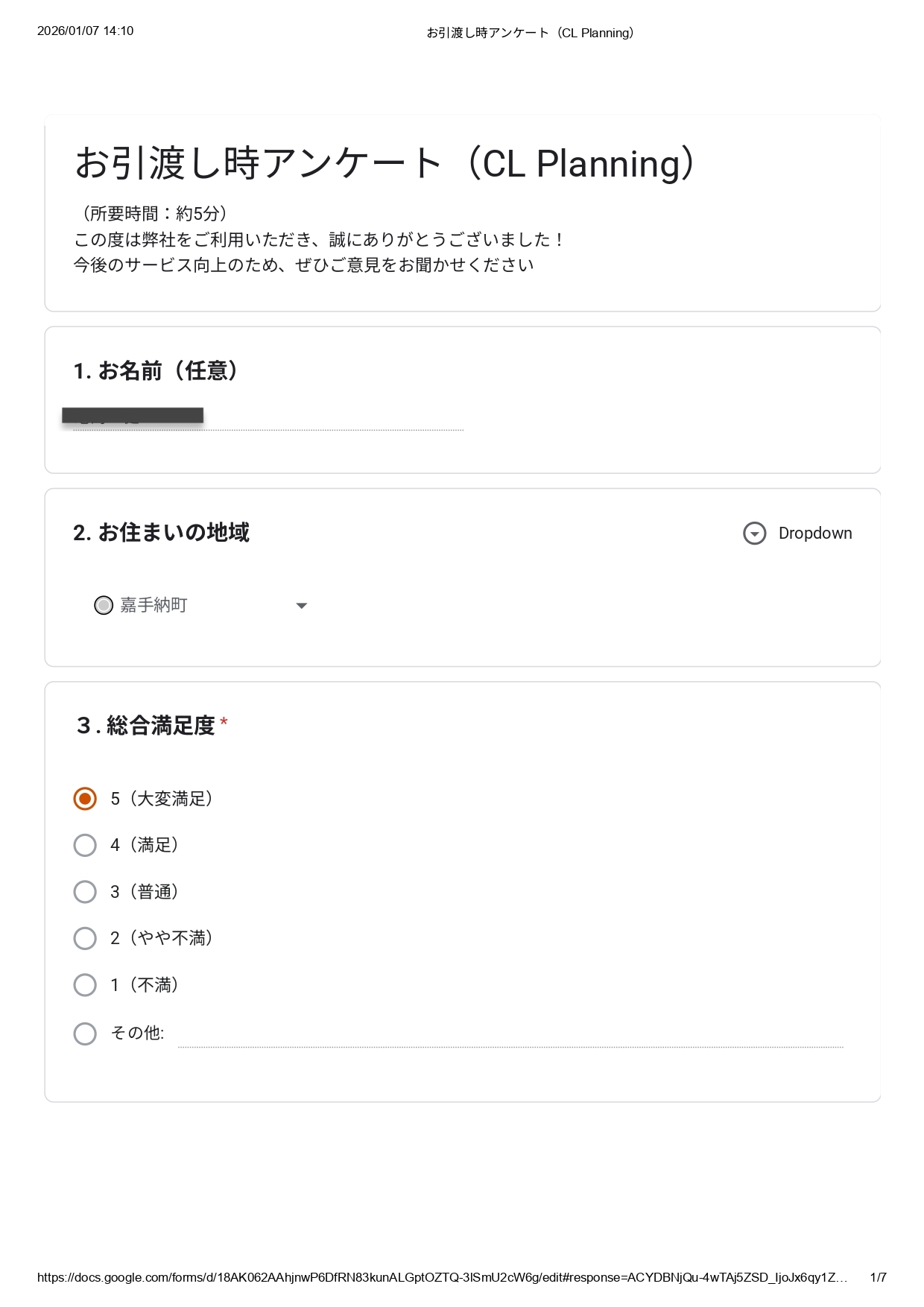Click the circle icon beside 嘉手納町
Viewport: 924px width, 1307px height.
tap(104, 605)
